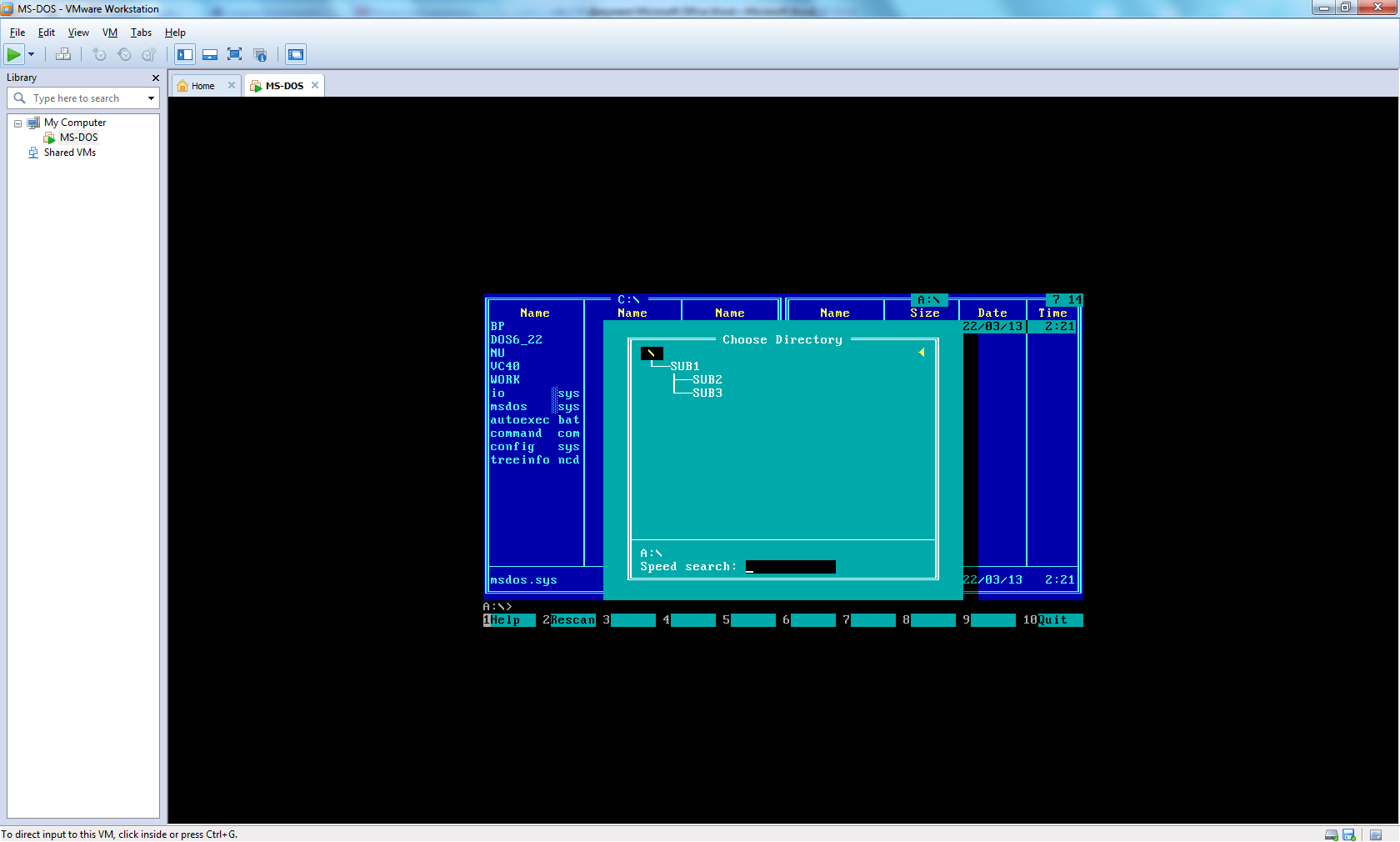This screenshot has height=842, width=1400.
Task: Click the Unity mode icon
Action: (x=260, y=55)
